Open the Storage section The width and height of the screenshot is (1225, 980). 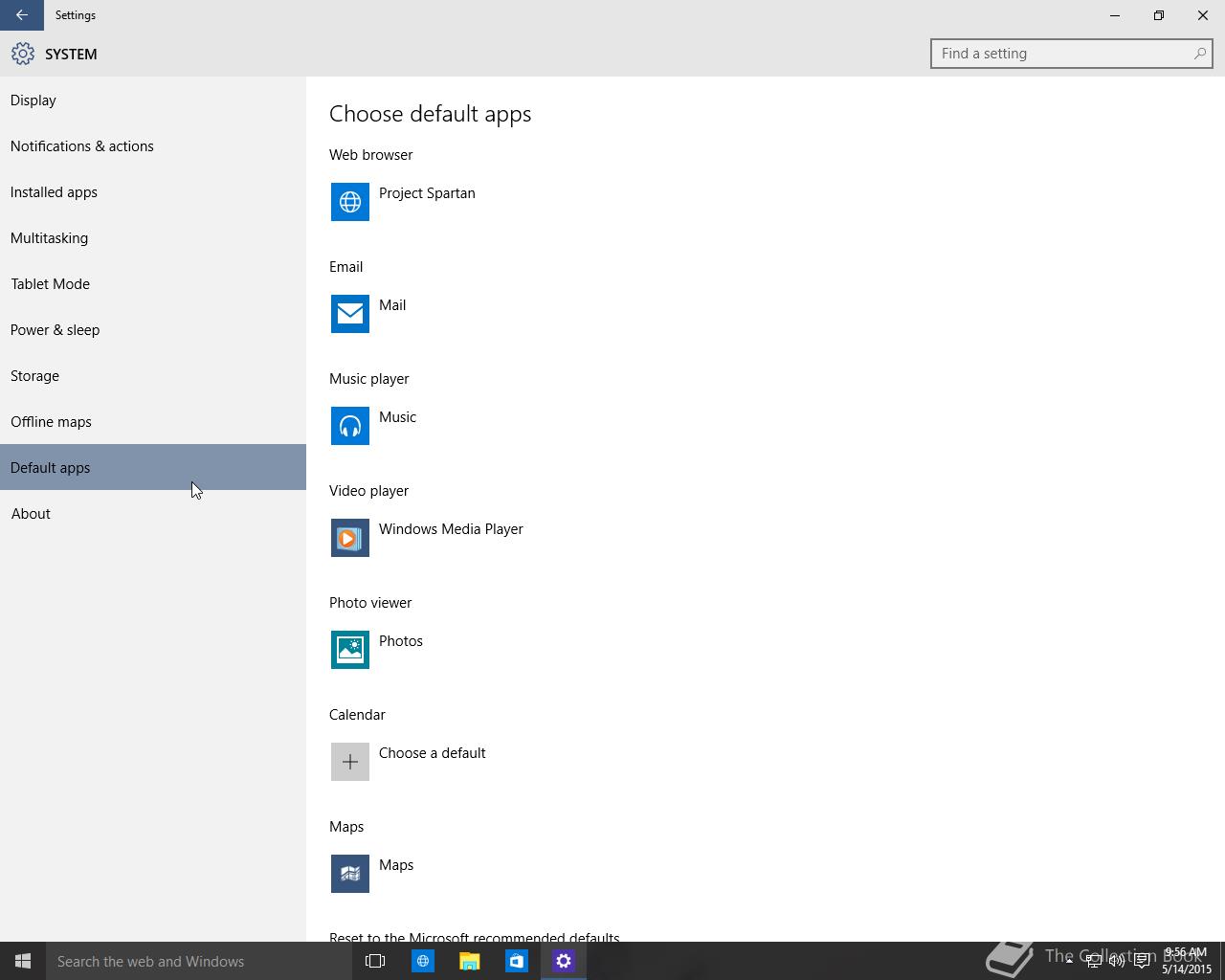pos(153,376)
